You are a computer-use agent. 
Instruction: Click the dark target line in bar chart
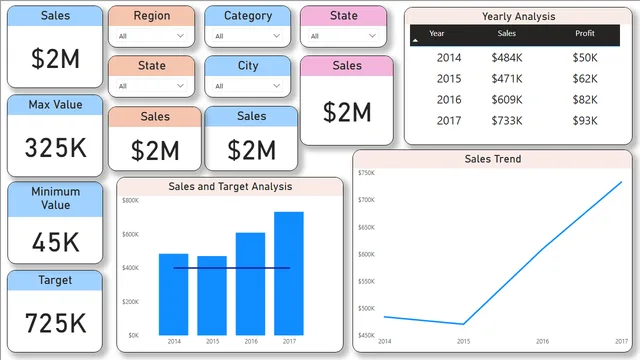pos(231,268)
